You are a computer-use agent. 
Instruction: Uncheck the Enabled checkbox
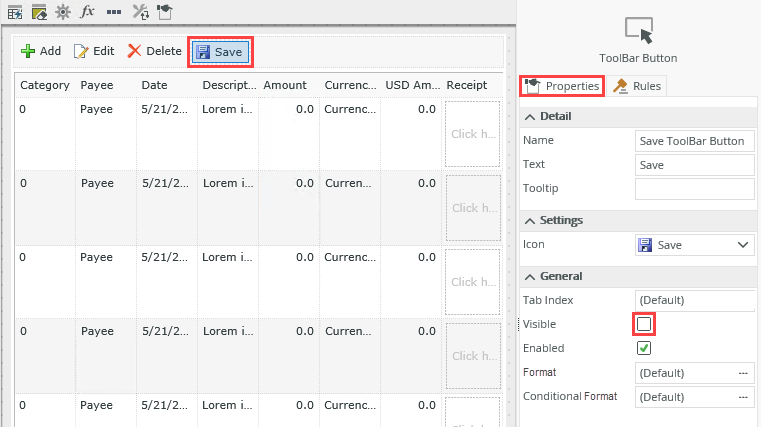644,348
